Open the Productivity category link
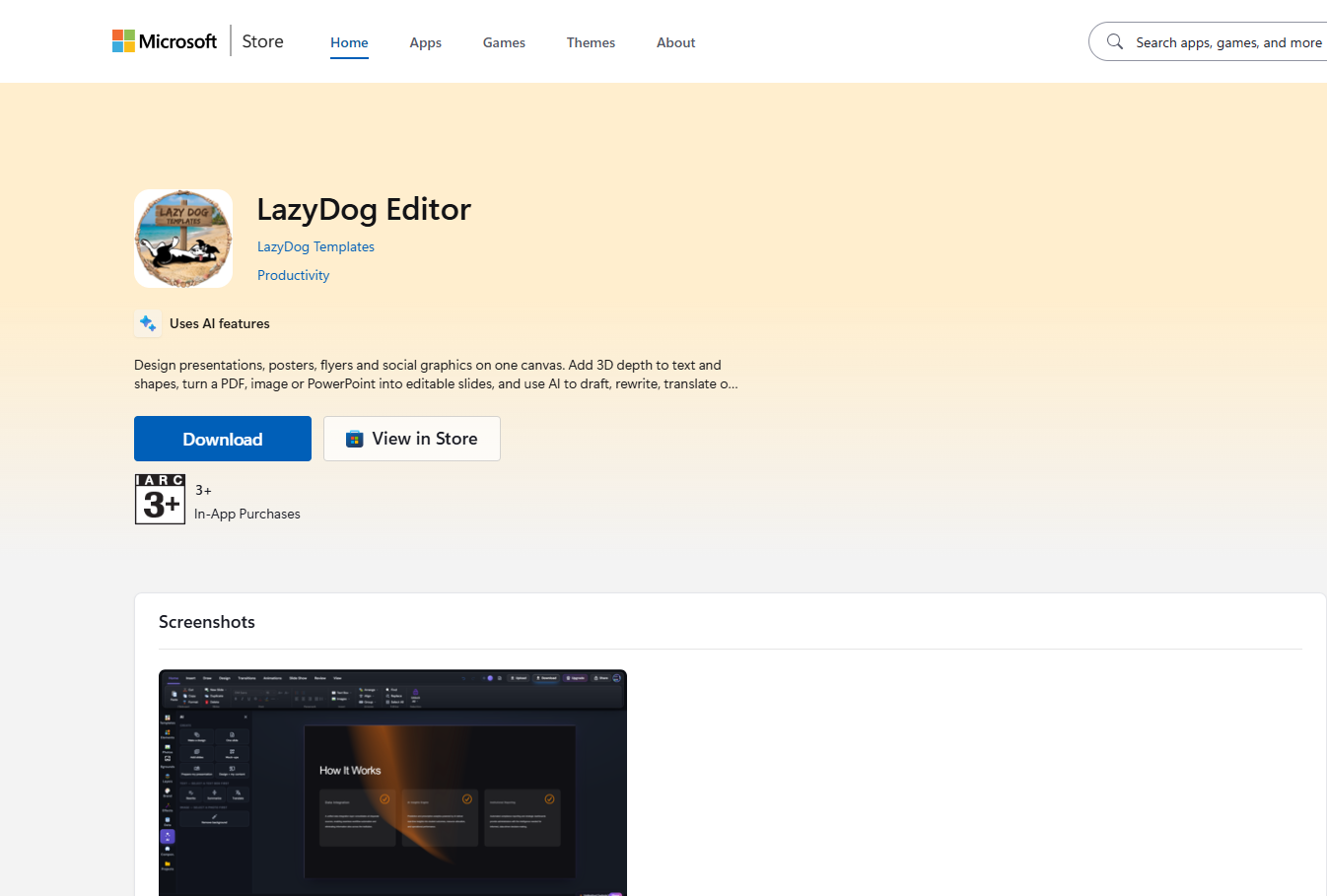The height and width of the screenshot is (896, 1327). [293, 275]
